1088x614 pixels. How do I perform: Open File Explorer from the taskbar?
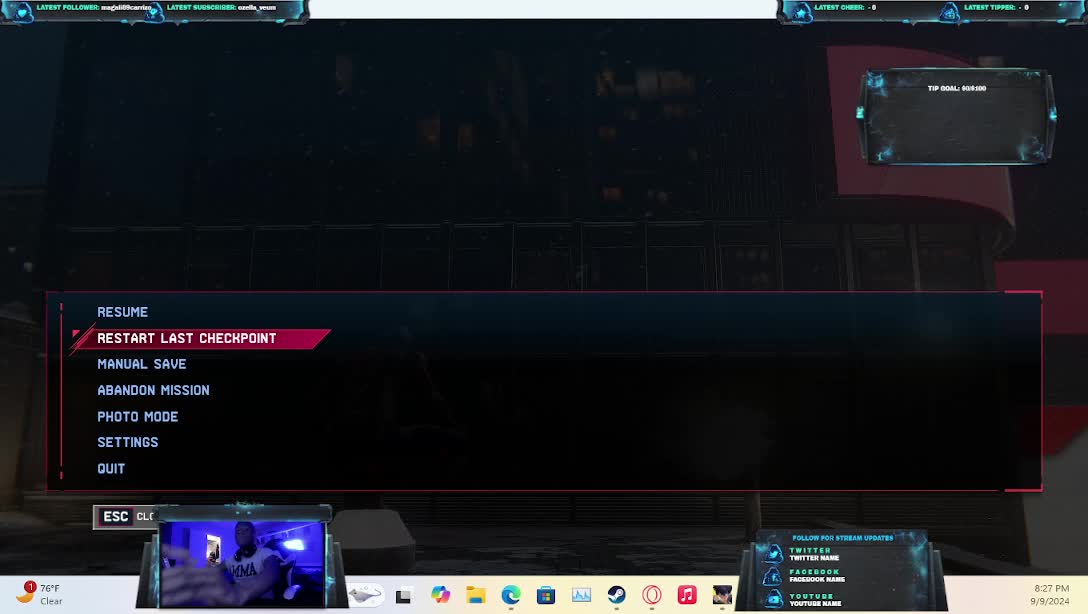point(475,595)
